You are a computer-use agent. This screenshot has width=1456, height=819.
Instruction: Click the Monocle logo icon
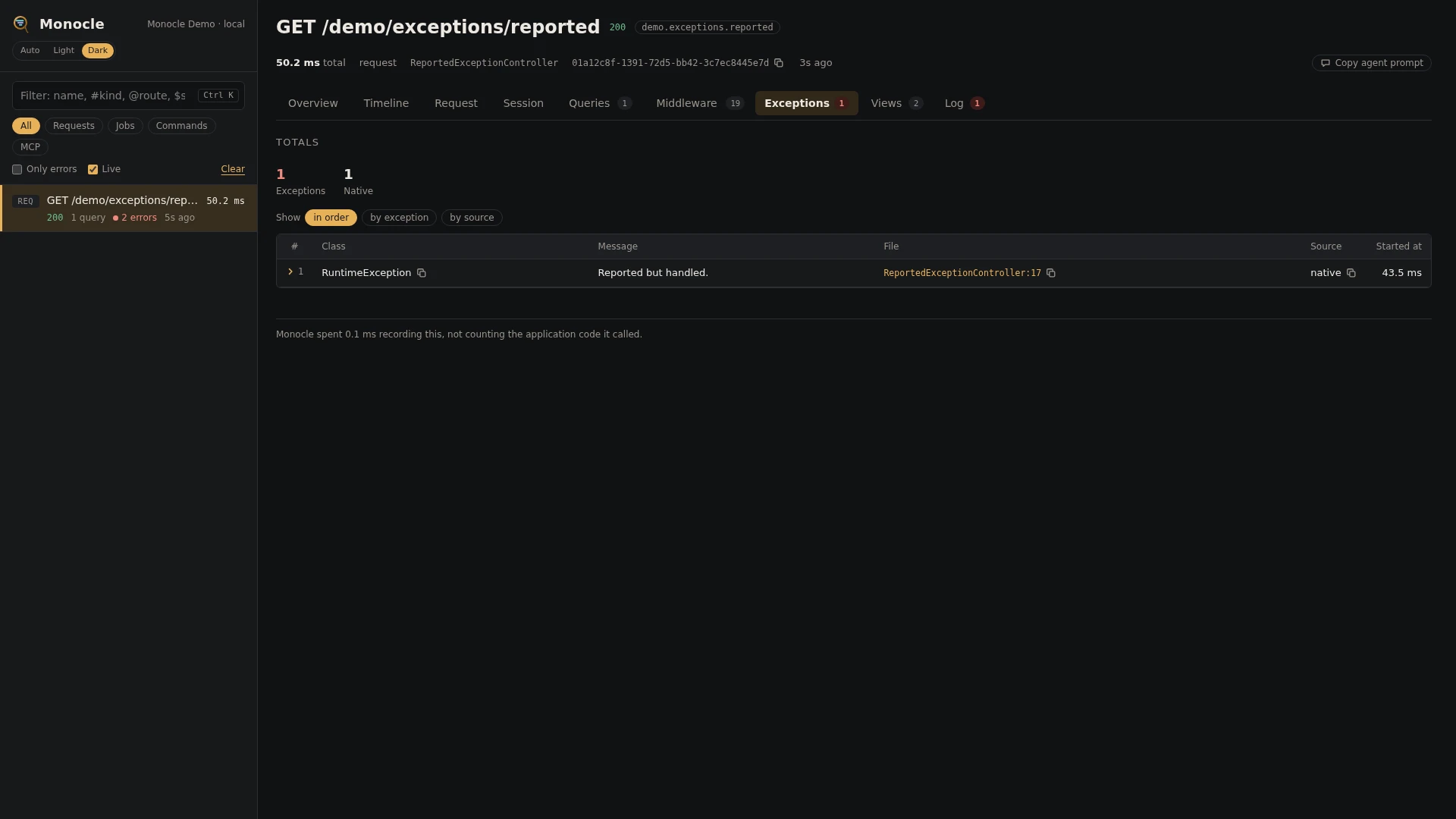21,24
